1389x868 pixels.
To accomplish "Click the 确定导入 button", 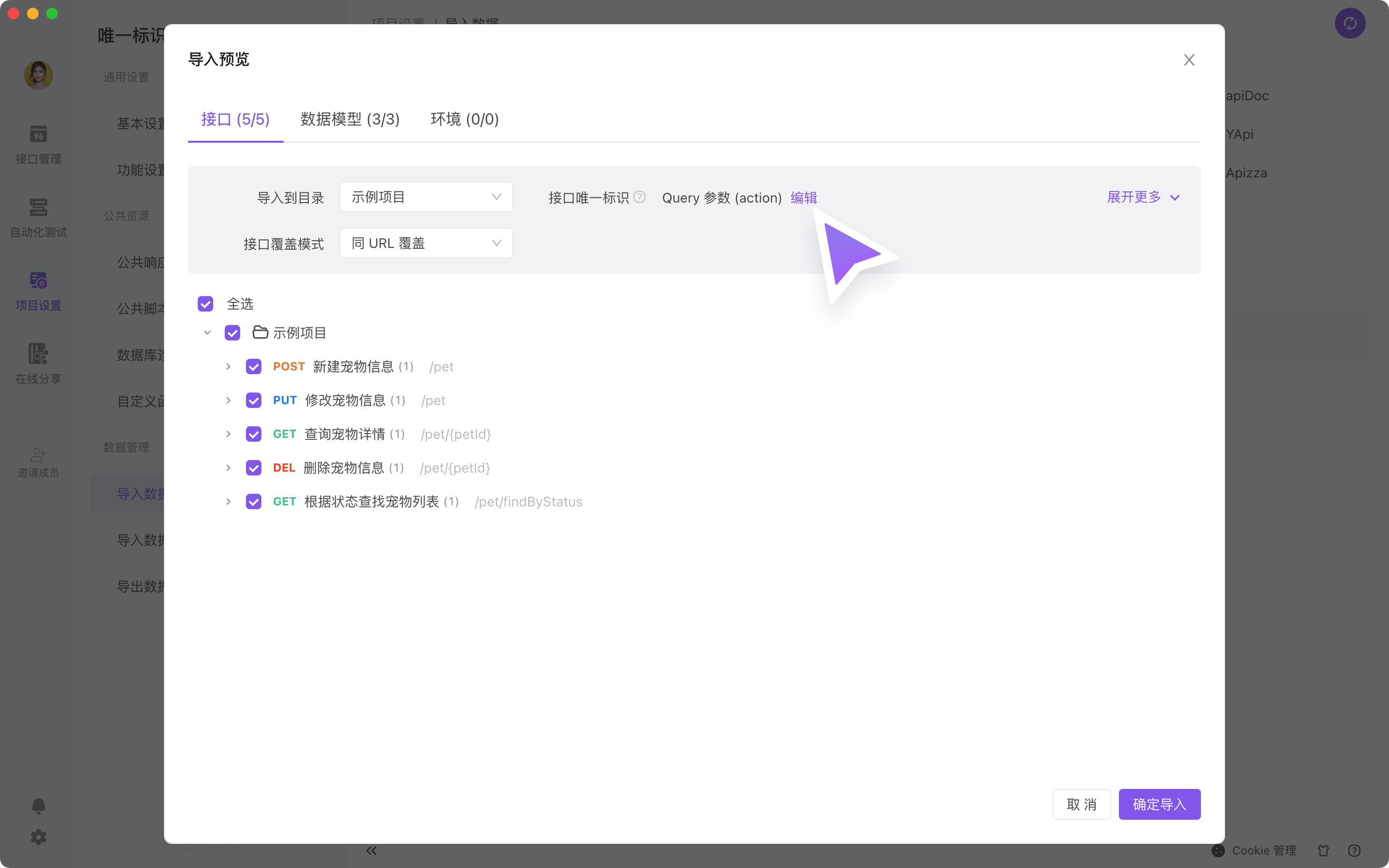I will point(1159,804).
